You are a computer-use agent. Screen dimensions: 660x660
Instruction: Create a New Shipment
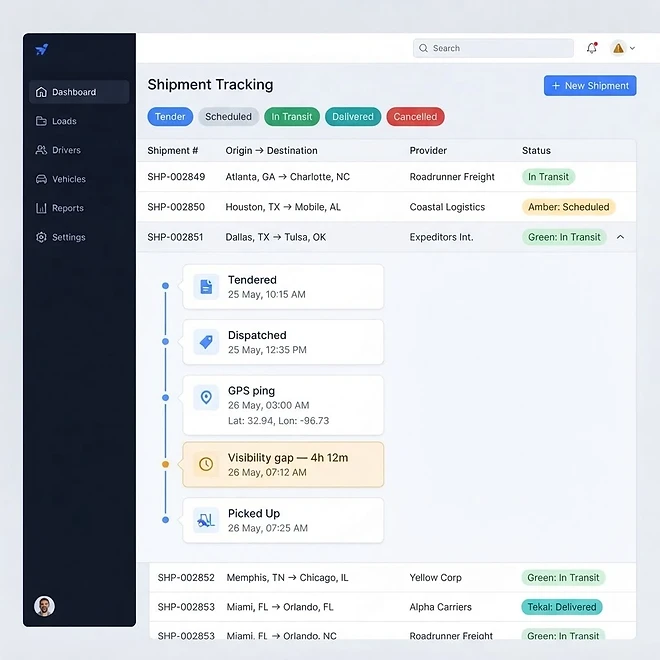(590, 86)
